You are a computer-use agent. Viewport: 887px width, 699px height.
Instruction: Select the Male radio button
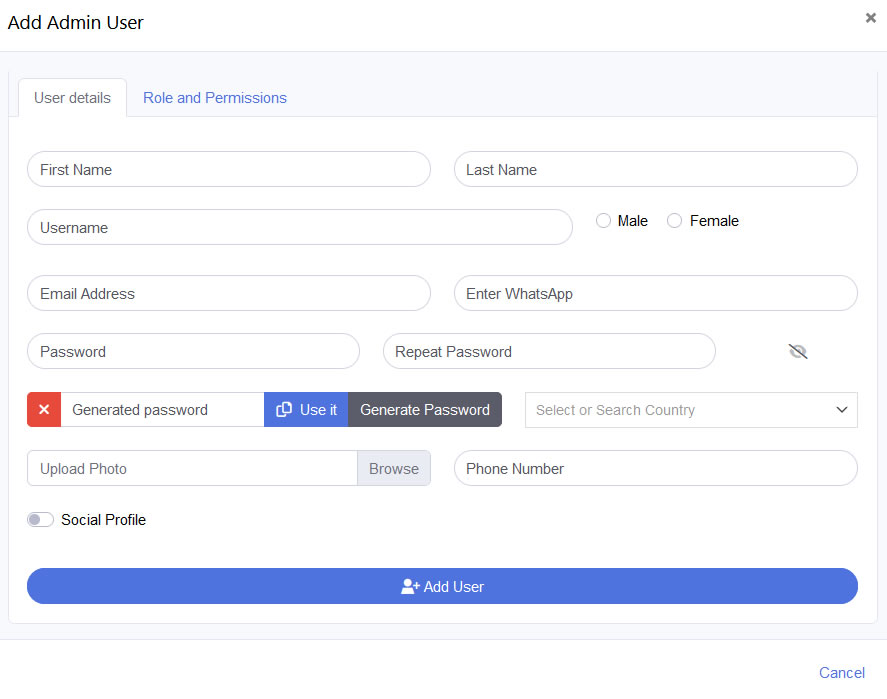pos(603,221)
